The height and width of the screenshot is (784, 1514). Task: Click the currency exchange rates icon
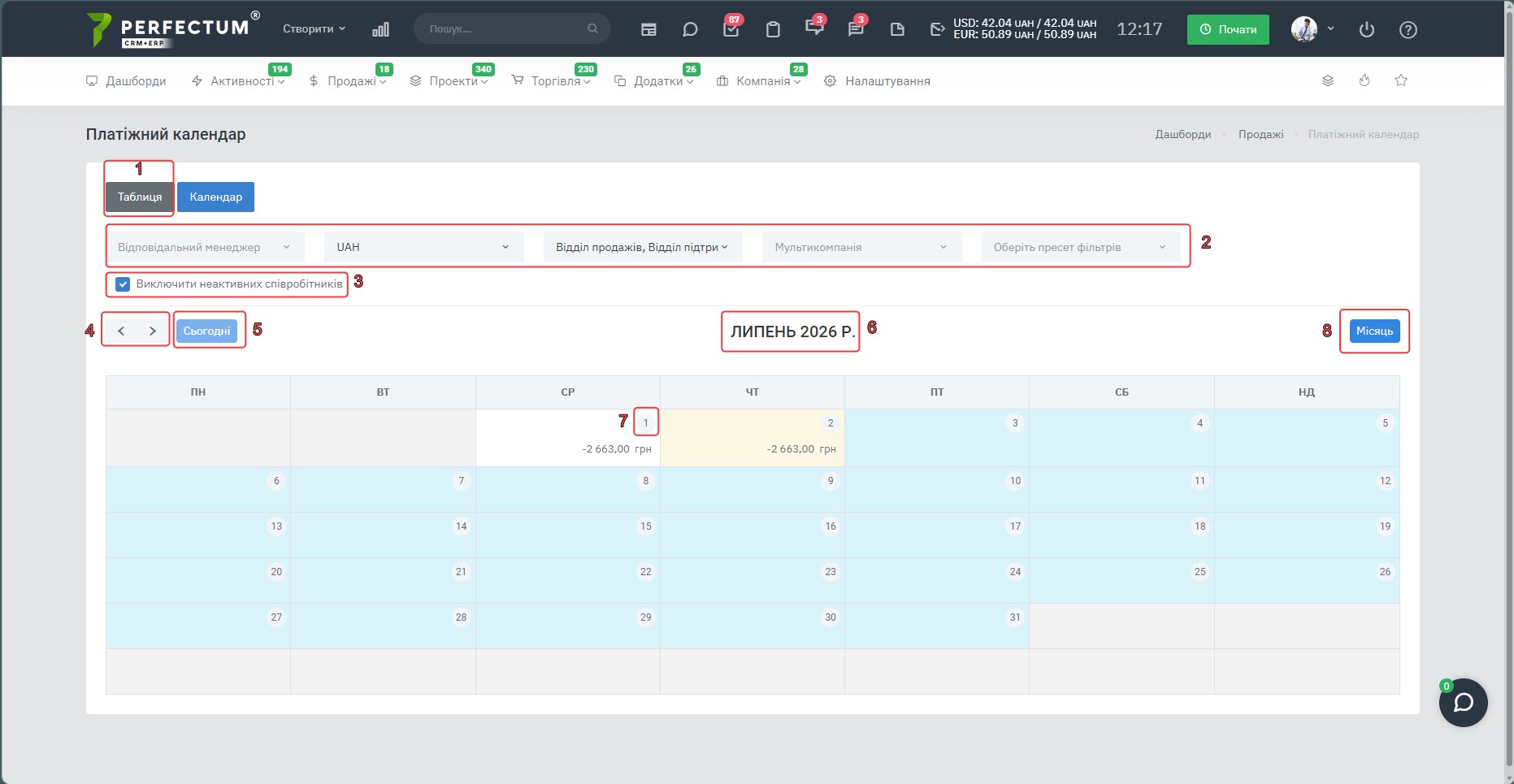point(937,29)
